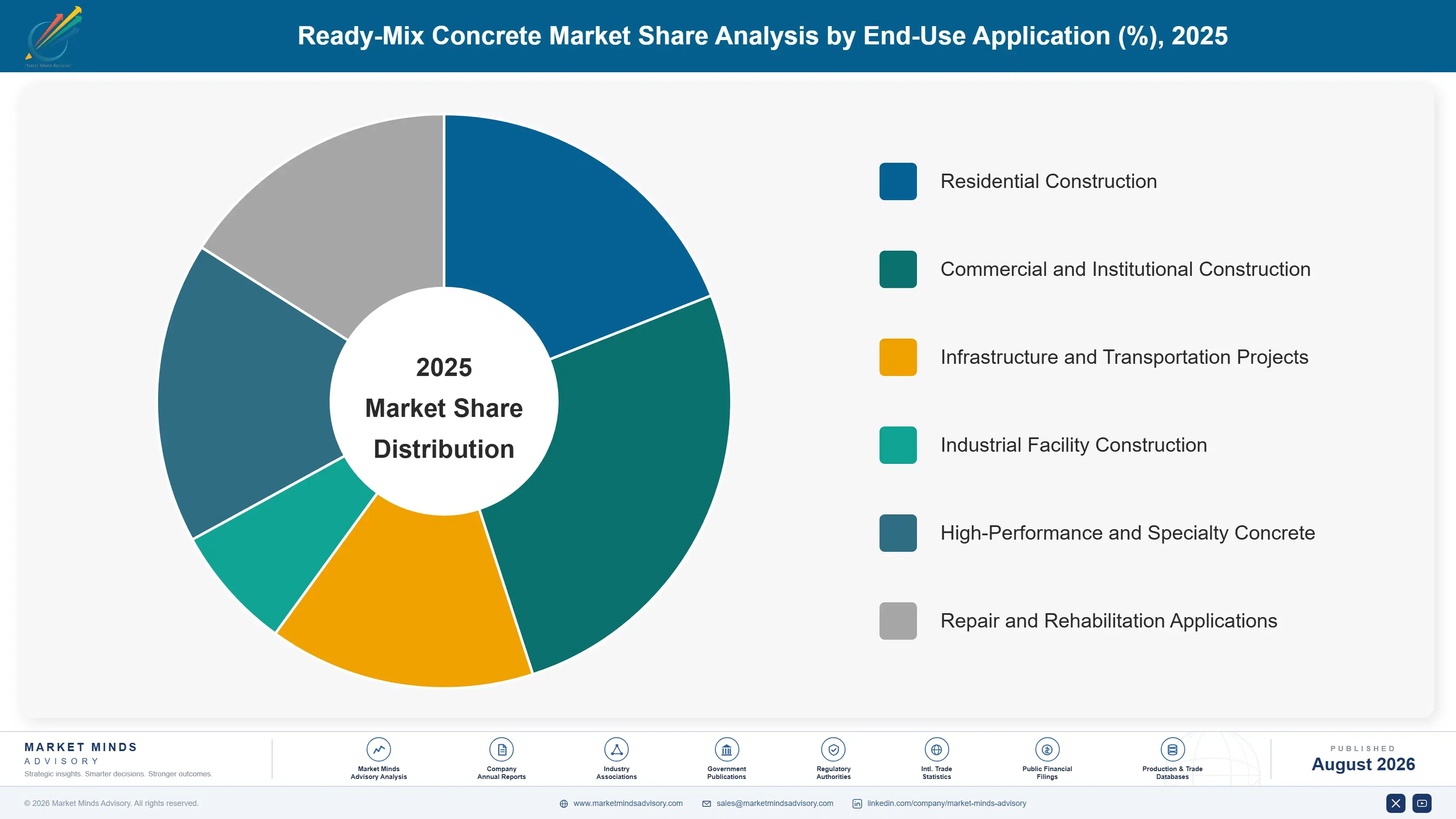Click the teal Industrial Facility Construction swatch
Screen dimensions: 1456x819
tap(897, 445)
